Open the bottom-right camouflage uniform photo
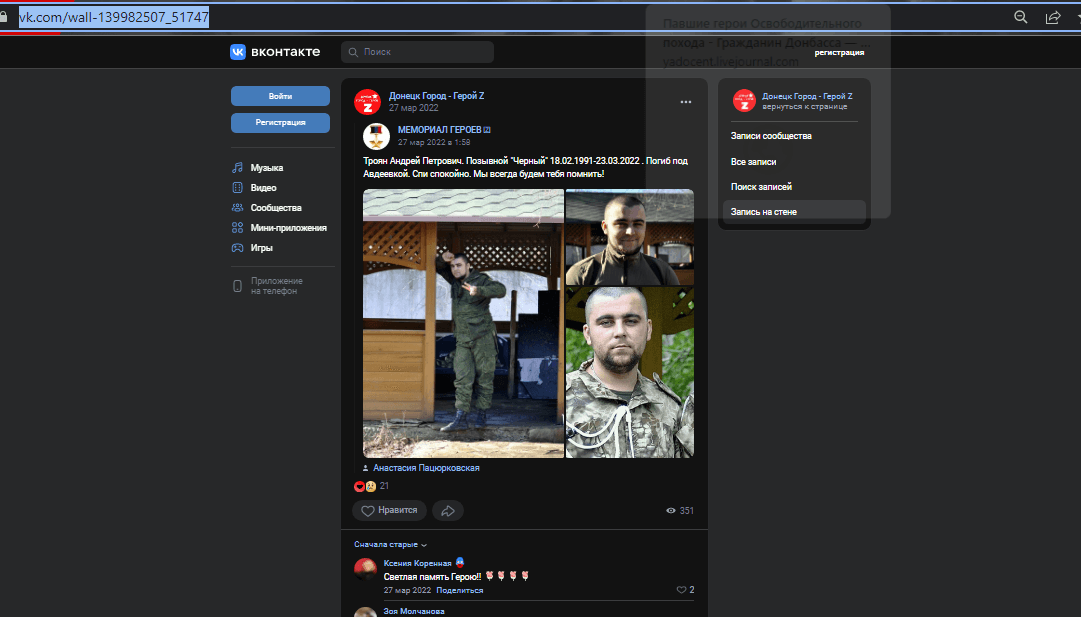The width and height of the screenshot is (1081, 617). click(630, 373)
